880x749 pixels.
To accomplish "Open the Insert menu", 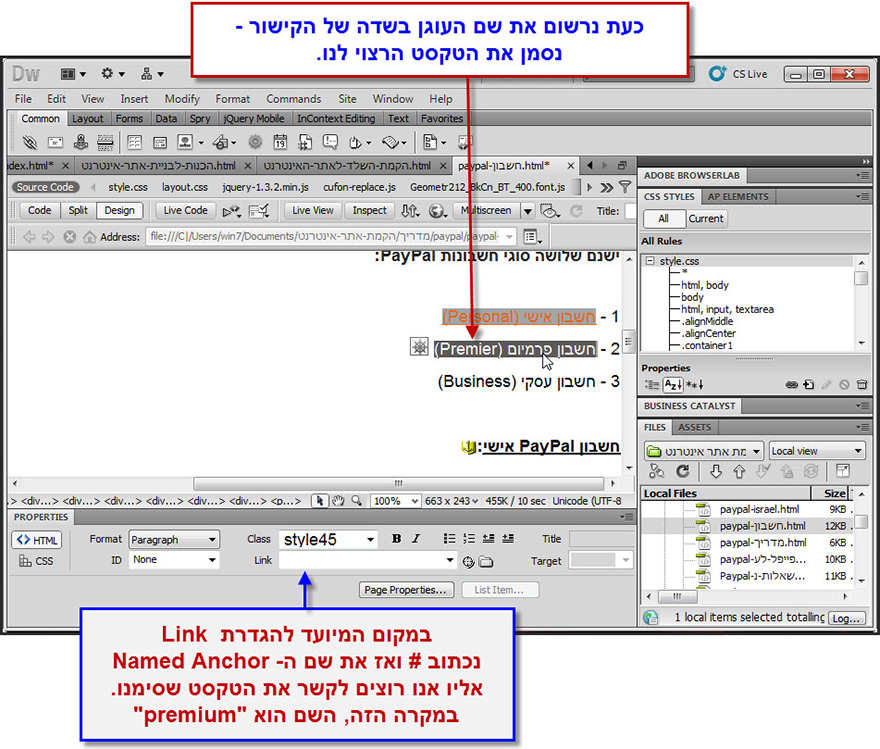I will 134,99.
